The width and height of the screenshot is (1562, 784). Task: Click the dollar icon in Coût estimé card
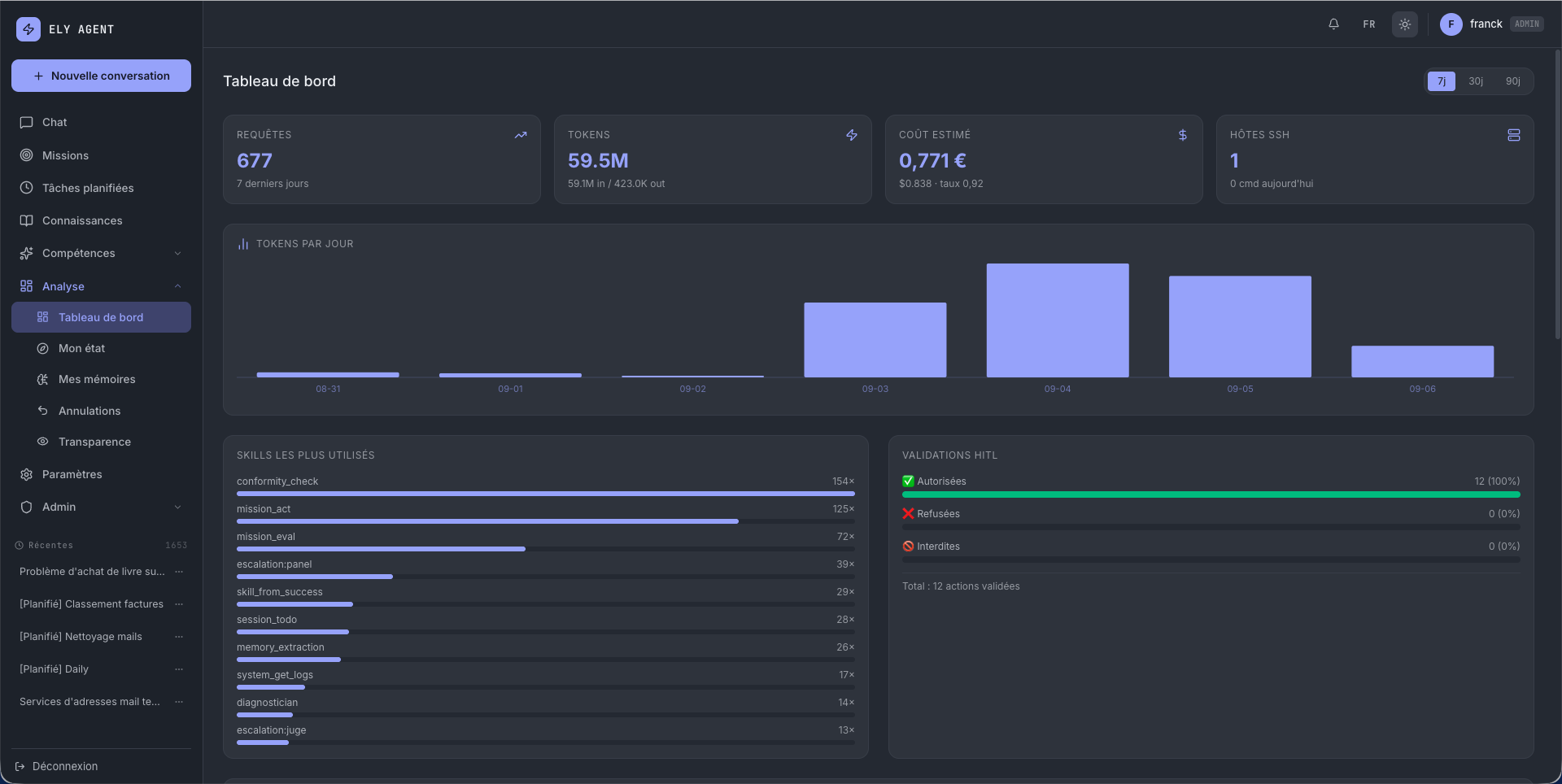point(1183,135)
